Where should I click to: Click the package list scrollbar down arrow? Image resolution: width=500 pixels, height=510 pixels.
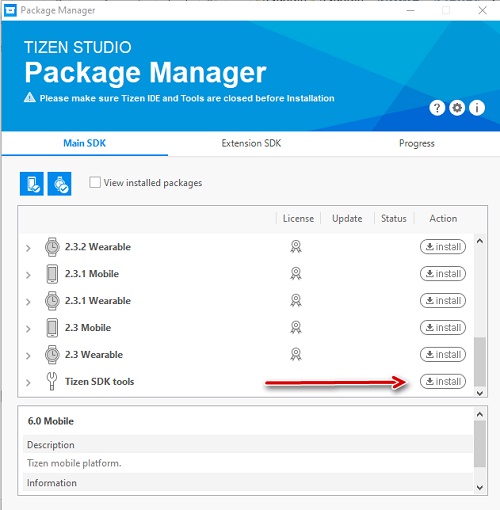480,393
